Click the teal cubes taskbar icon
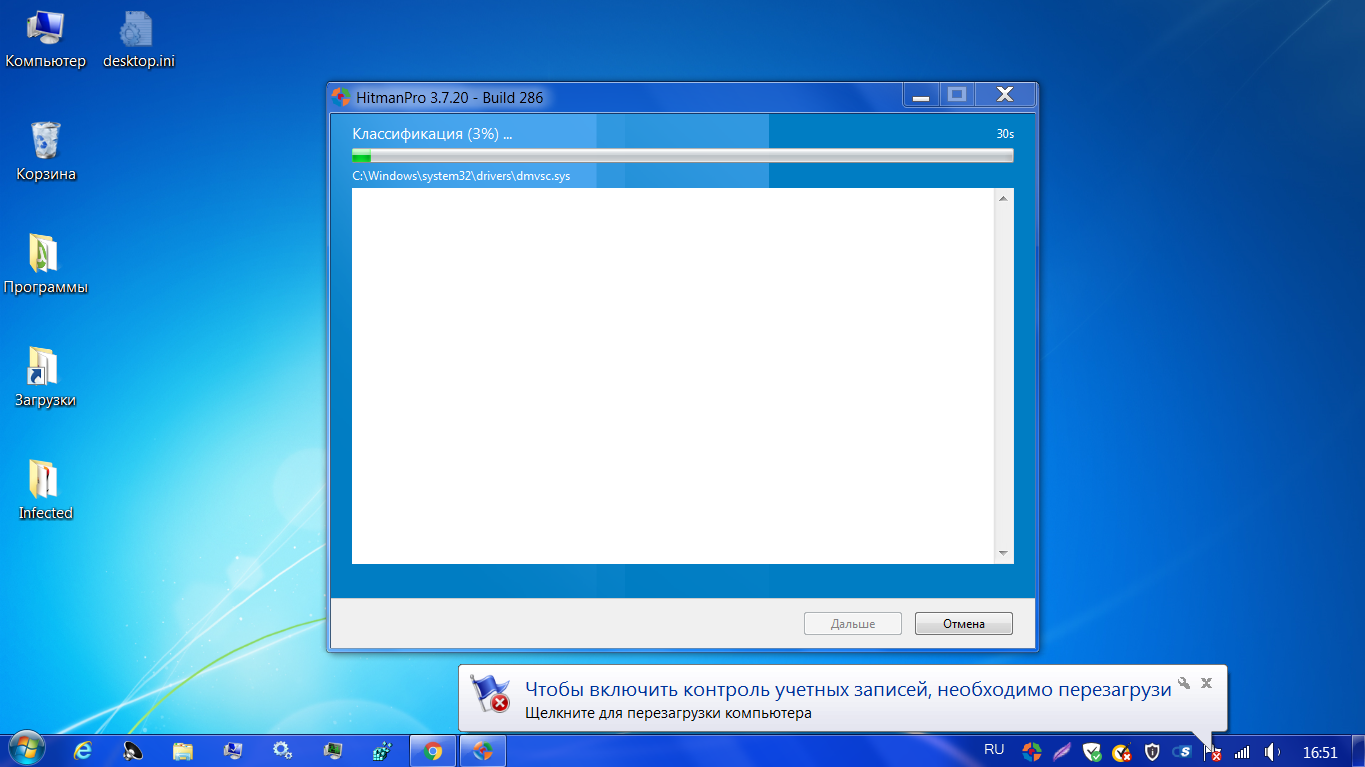The image size is (1365, 767). click(383, 751)
